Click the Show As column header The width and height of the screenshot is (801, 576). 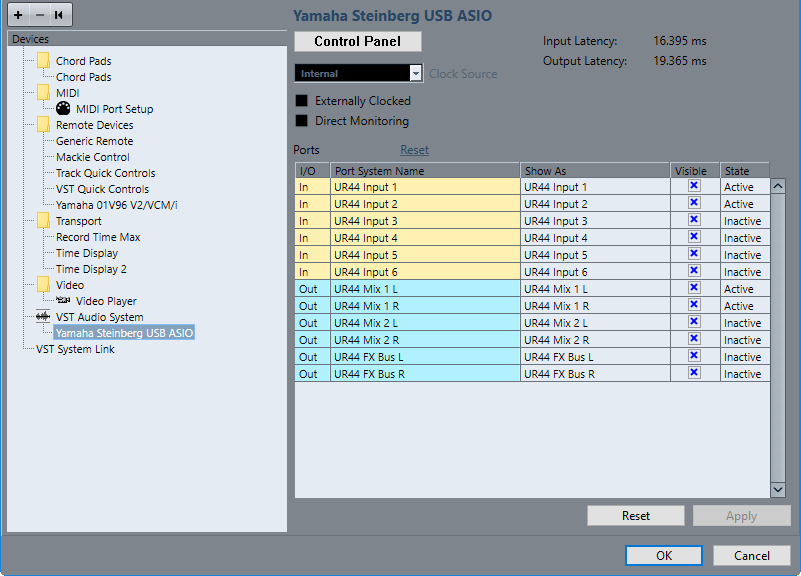(x=595, y=171)
